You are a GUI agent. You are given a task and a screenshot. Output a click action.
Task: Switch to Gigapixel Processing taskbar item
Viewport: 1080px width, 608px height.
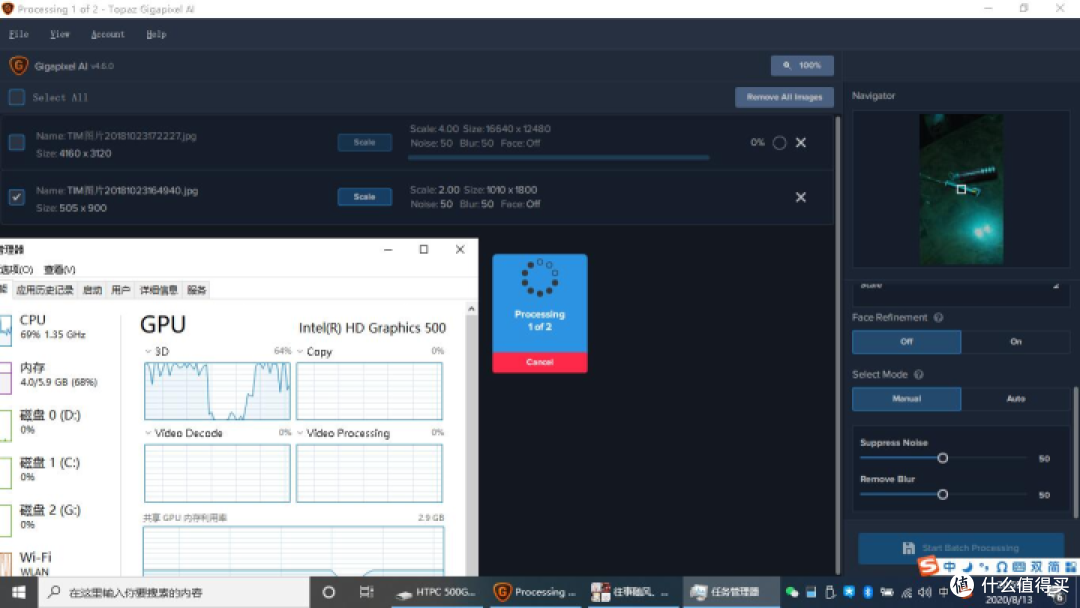coord(535,592)
